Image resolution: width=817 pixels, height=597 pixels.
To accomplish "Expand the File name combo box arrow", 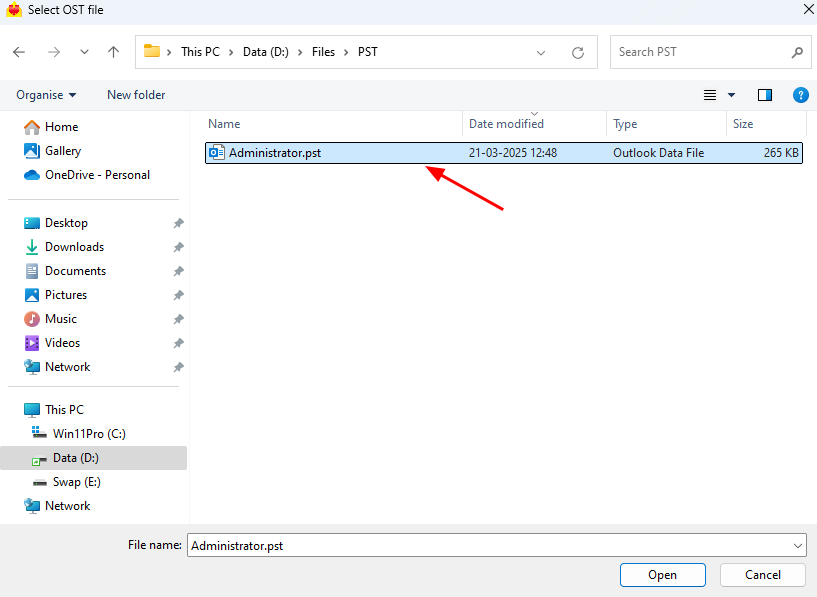I will tap(797, 546).
